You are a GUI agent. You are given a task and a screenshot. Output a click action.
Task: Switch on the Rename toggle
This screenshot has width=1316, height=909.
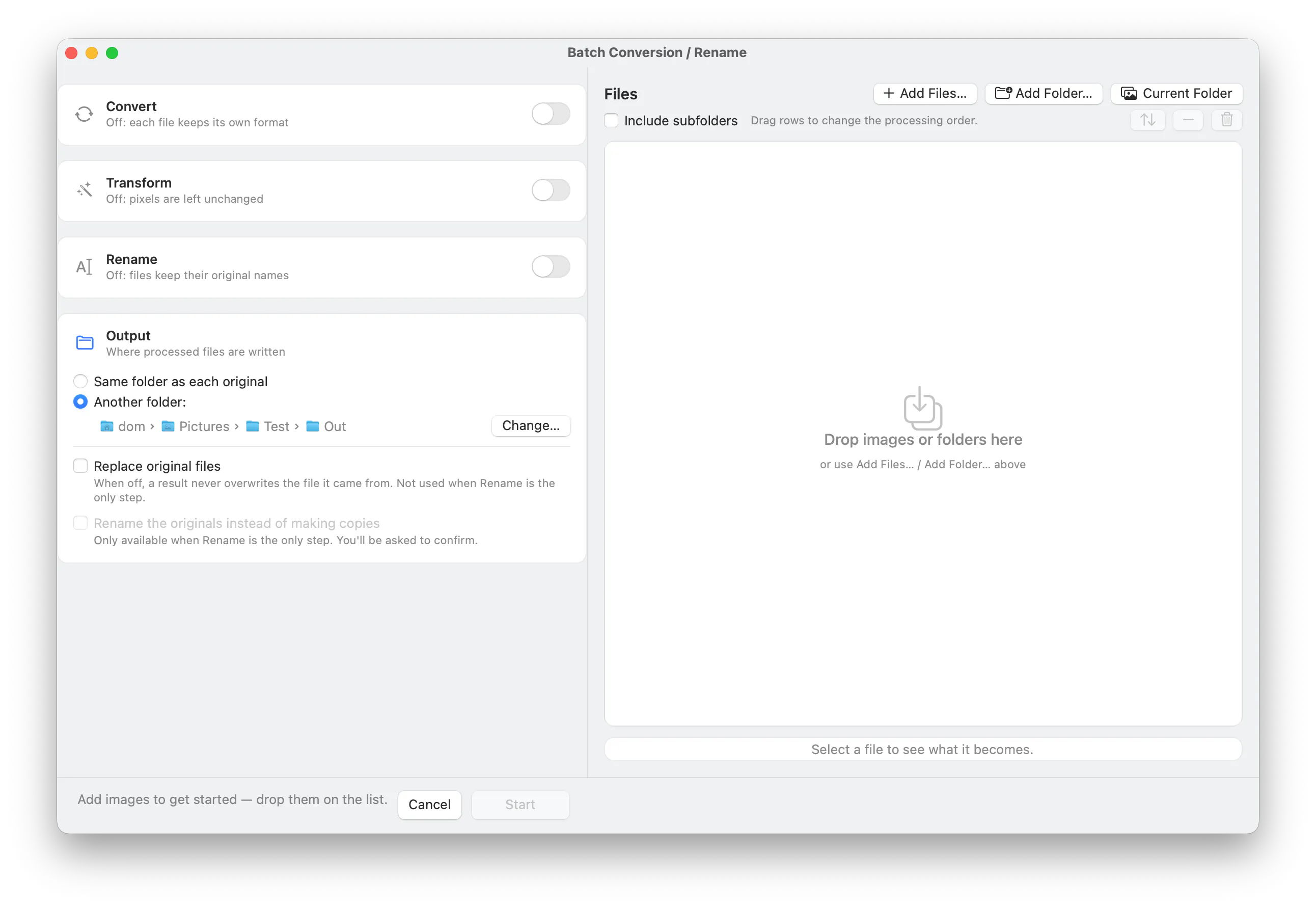point(551,266)
